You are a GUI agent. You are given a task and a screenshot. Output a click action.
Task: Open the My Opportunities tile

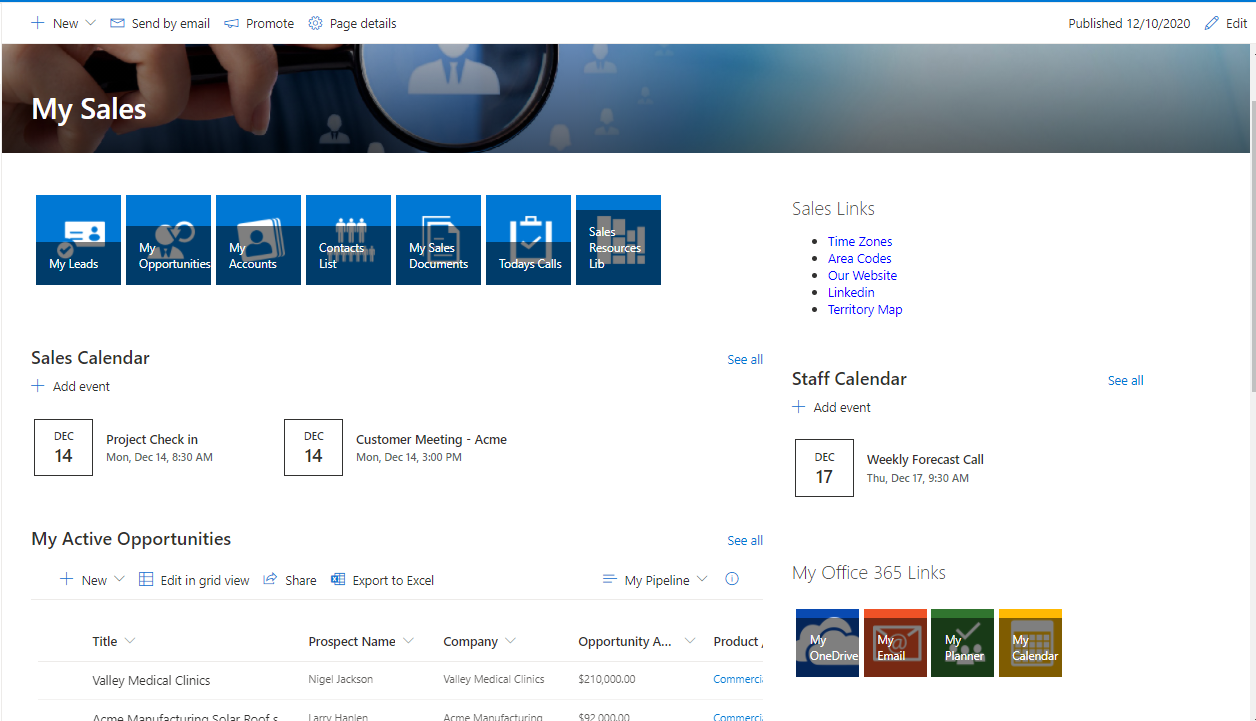pyautogui.click(x=168, y=240)
